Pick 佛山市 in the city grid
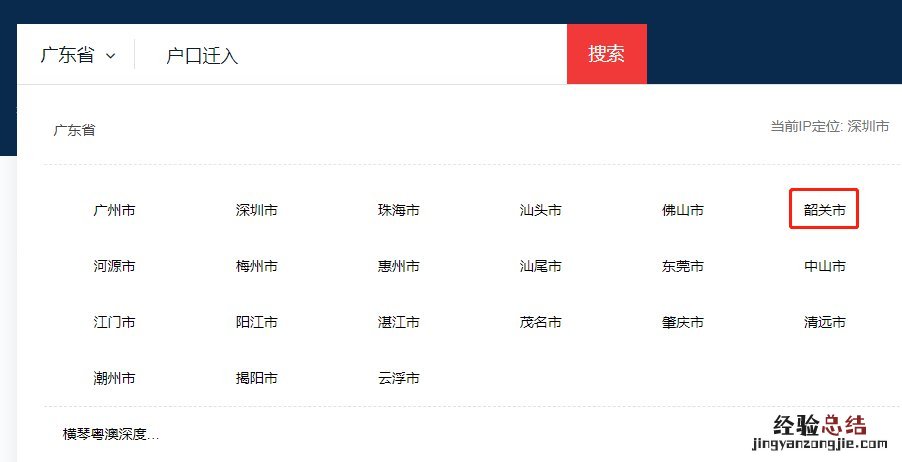 pyautogui.click(x=683, y=211)
